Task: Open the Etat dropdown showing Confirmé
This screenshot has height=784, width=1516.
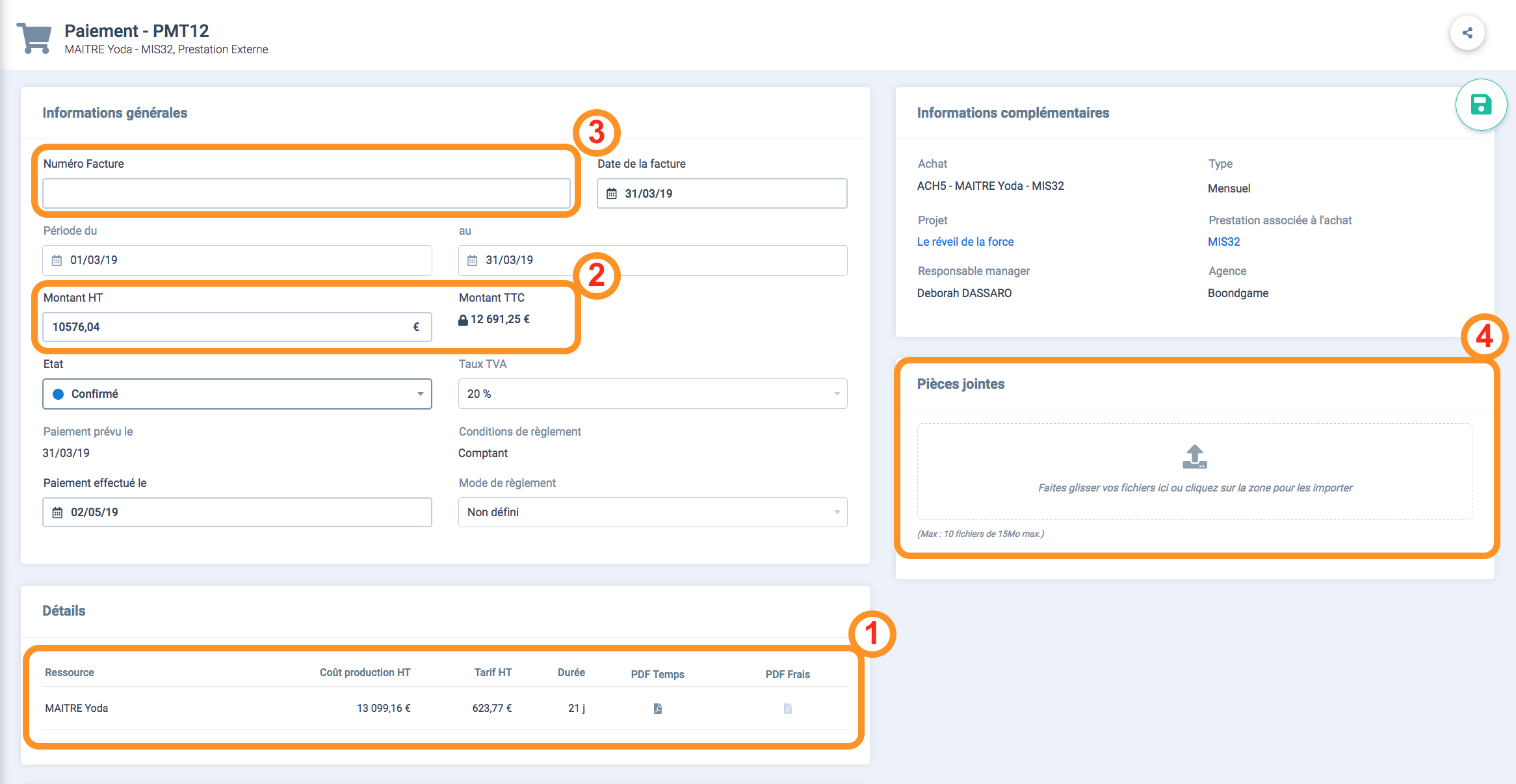Action: tap(237, 394)
